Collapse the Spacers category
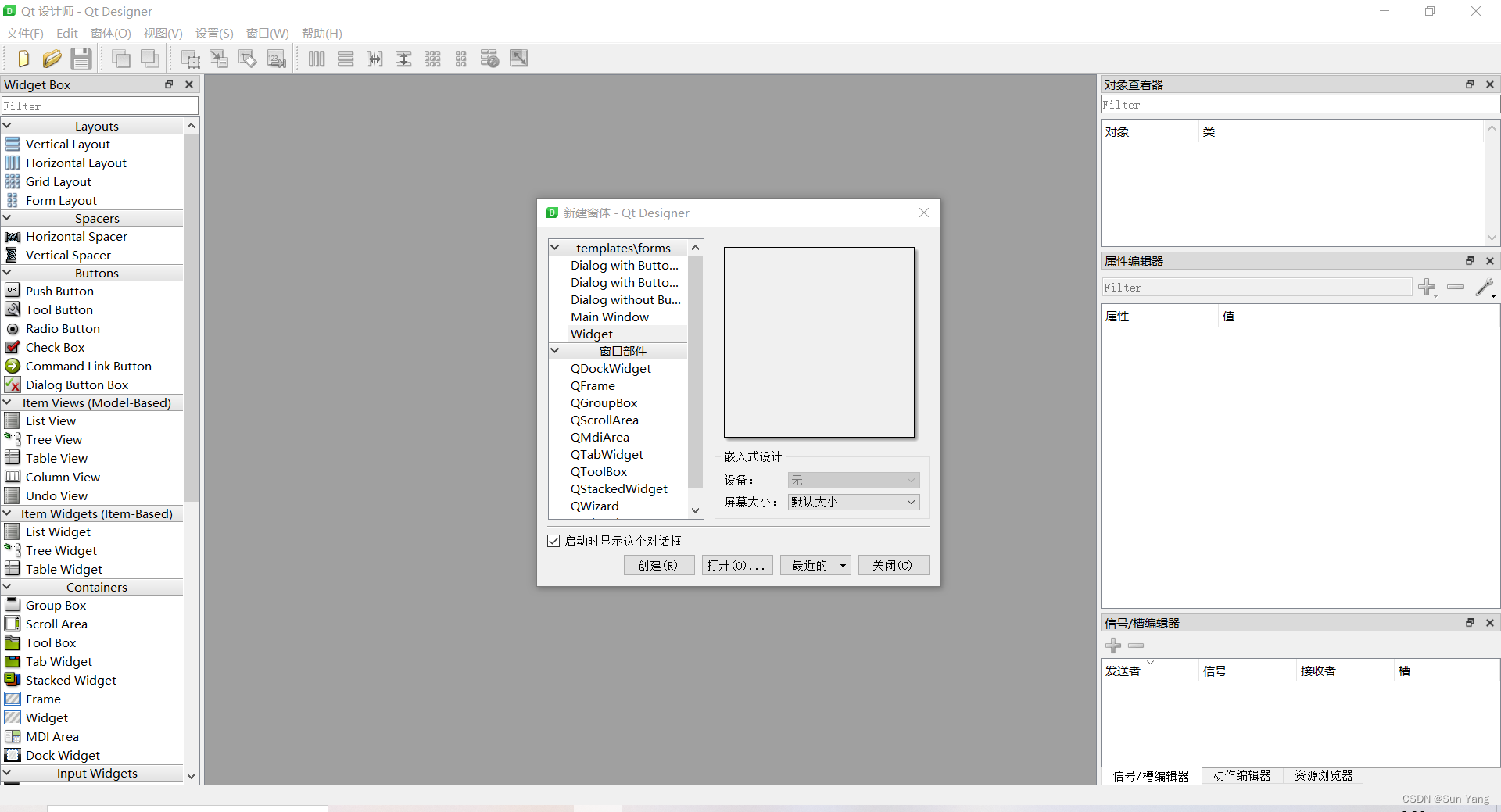1501x812 pixels. 7,218
